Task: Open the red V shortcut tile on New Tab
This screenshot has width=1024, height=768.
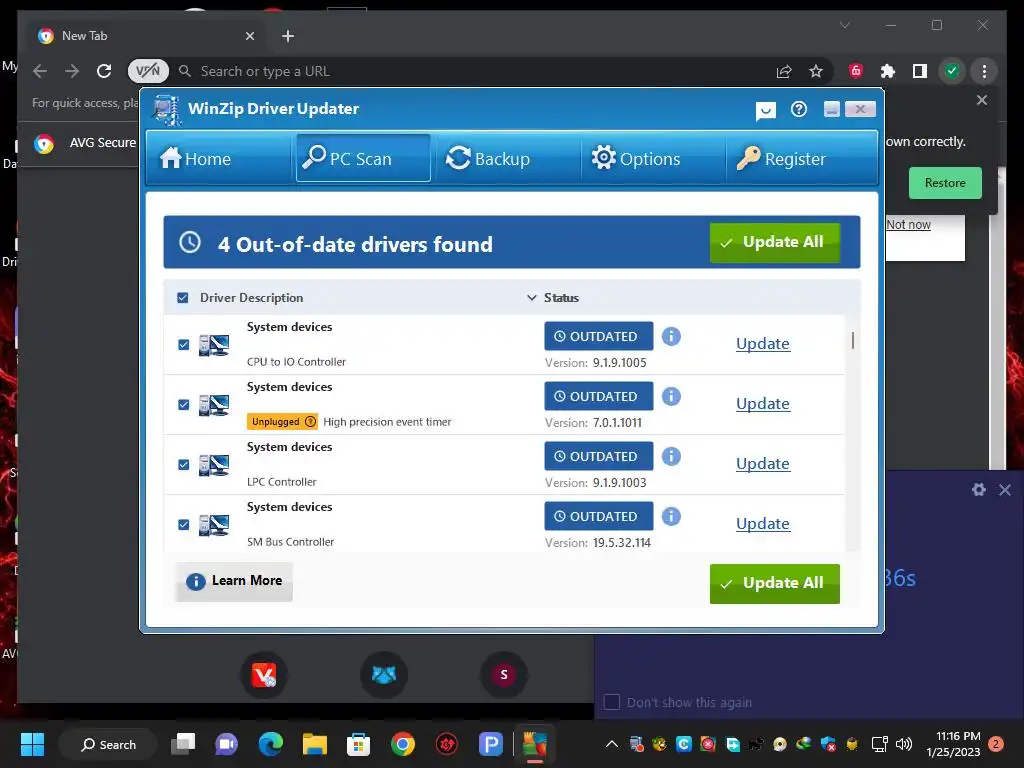Action: coord(264,675)
